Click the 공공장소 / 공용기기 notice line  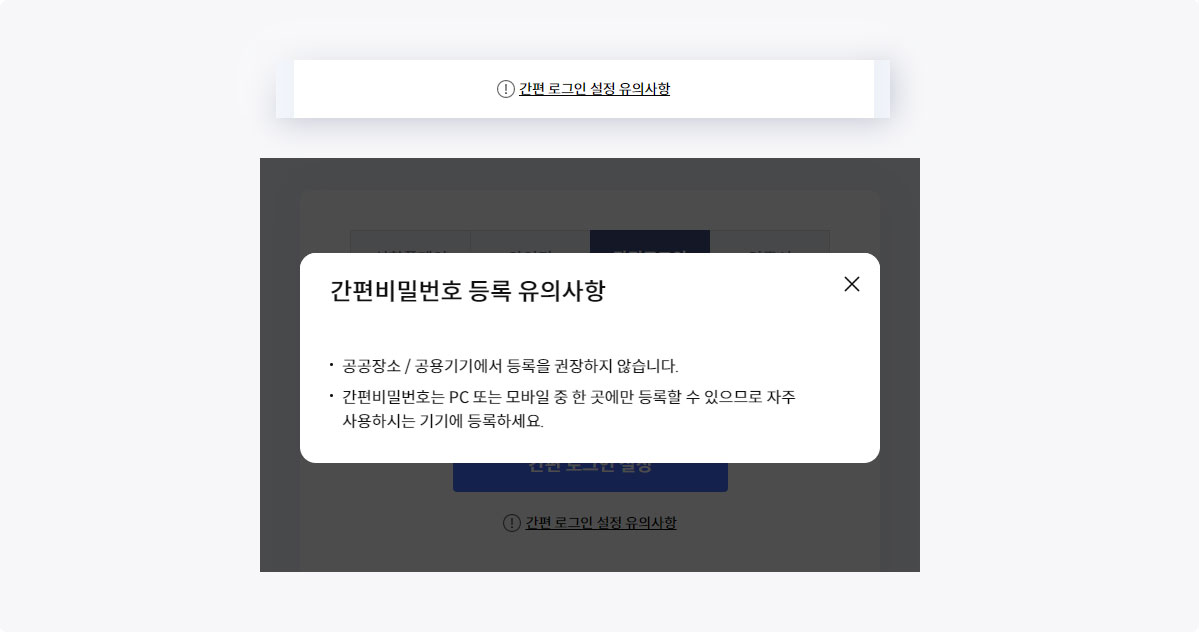[510, 366]
